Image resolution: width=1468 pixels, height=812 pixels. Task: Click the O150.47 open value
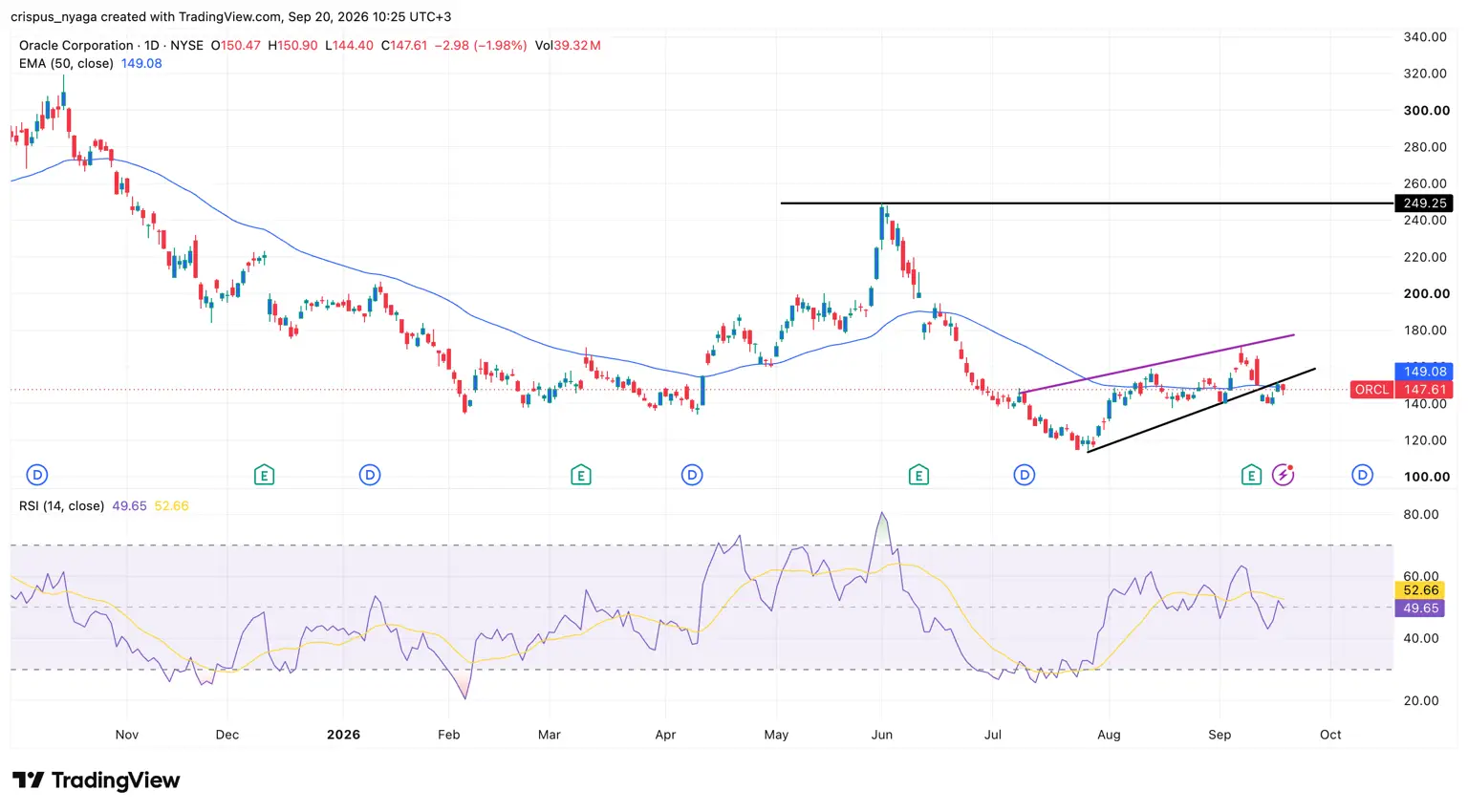coord(236,45)
